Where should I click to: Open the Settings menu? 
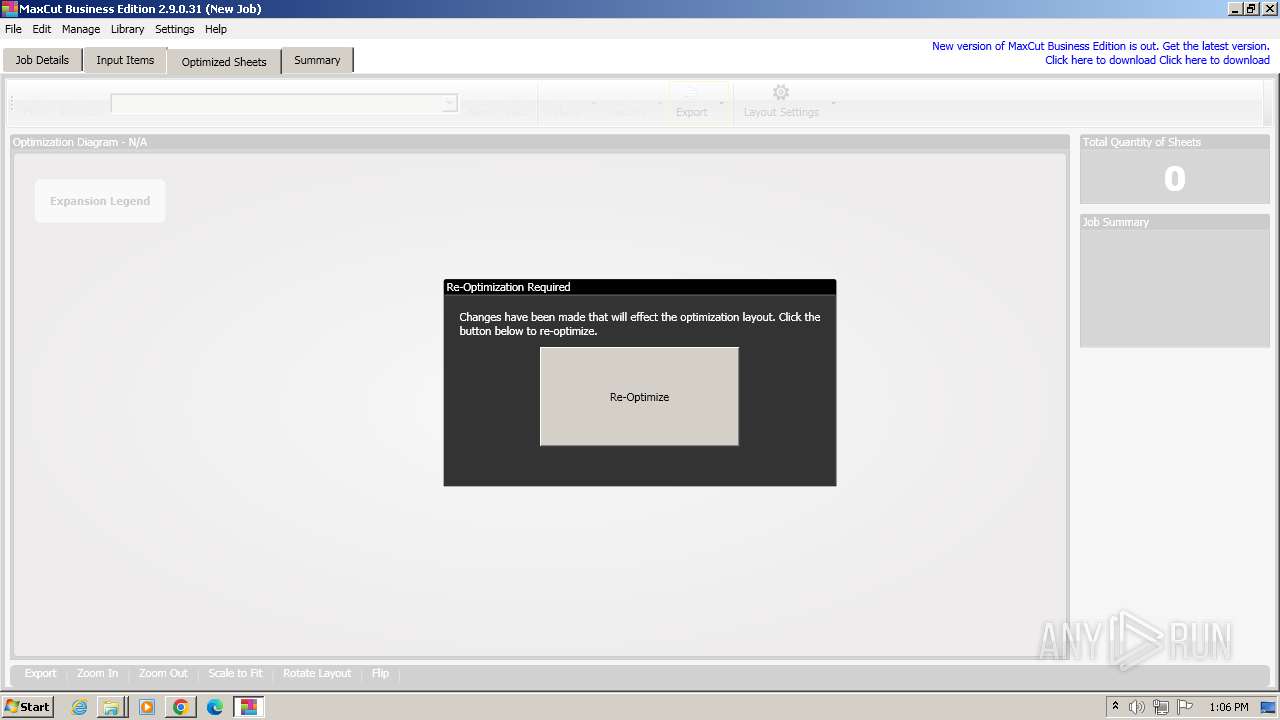point(174,29)
